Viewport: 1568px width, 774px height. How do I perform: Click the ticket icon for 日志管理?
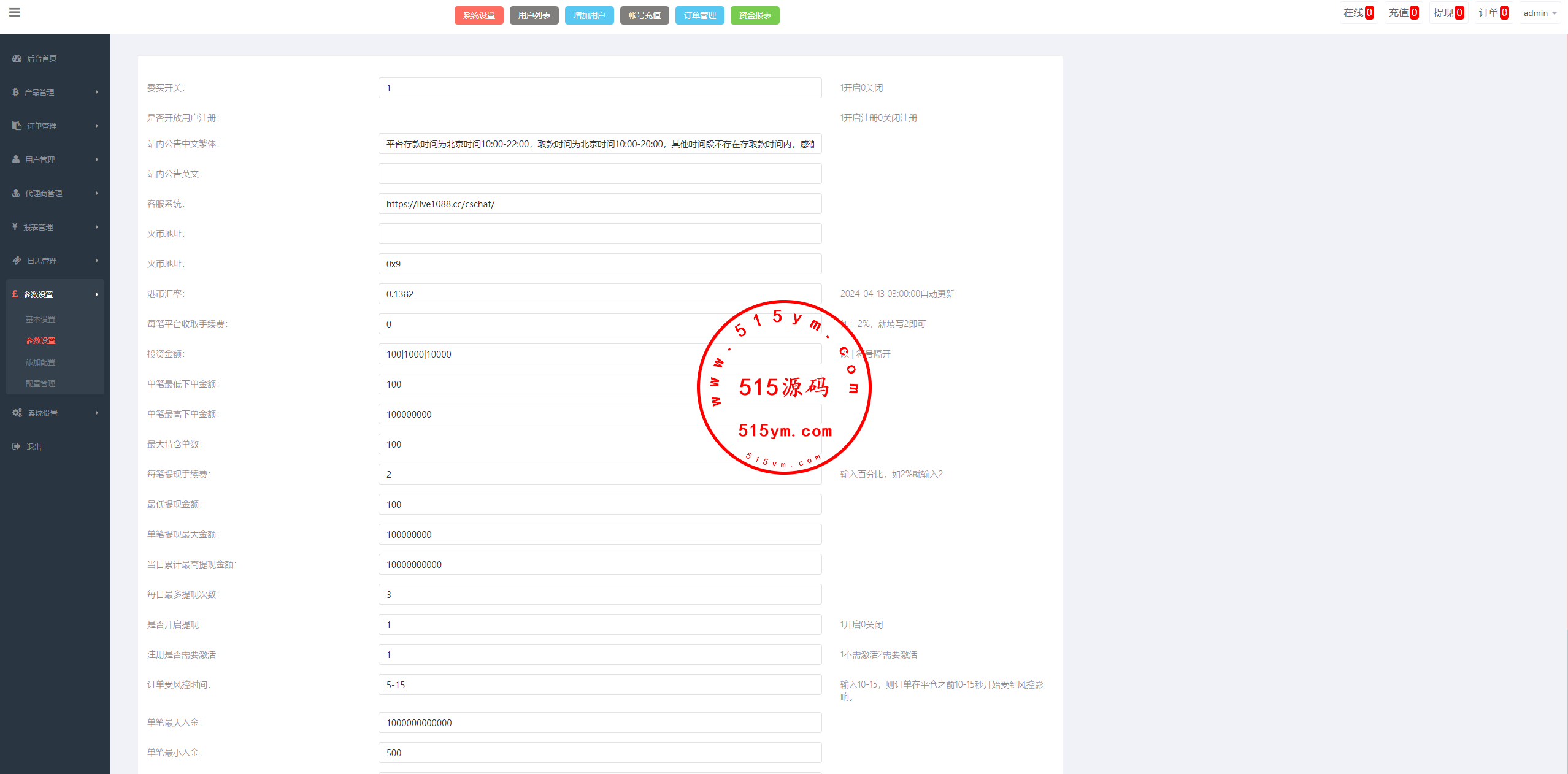click(x=17, y=261)
